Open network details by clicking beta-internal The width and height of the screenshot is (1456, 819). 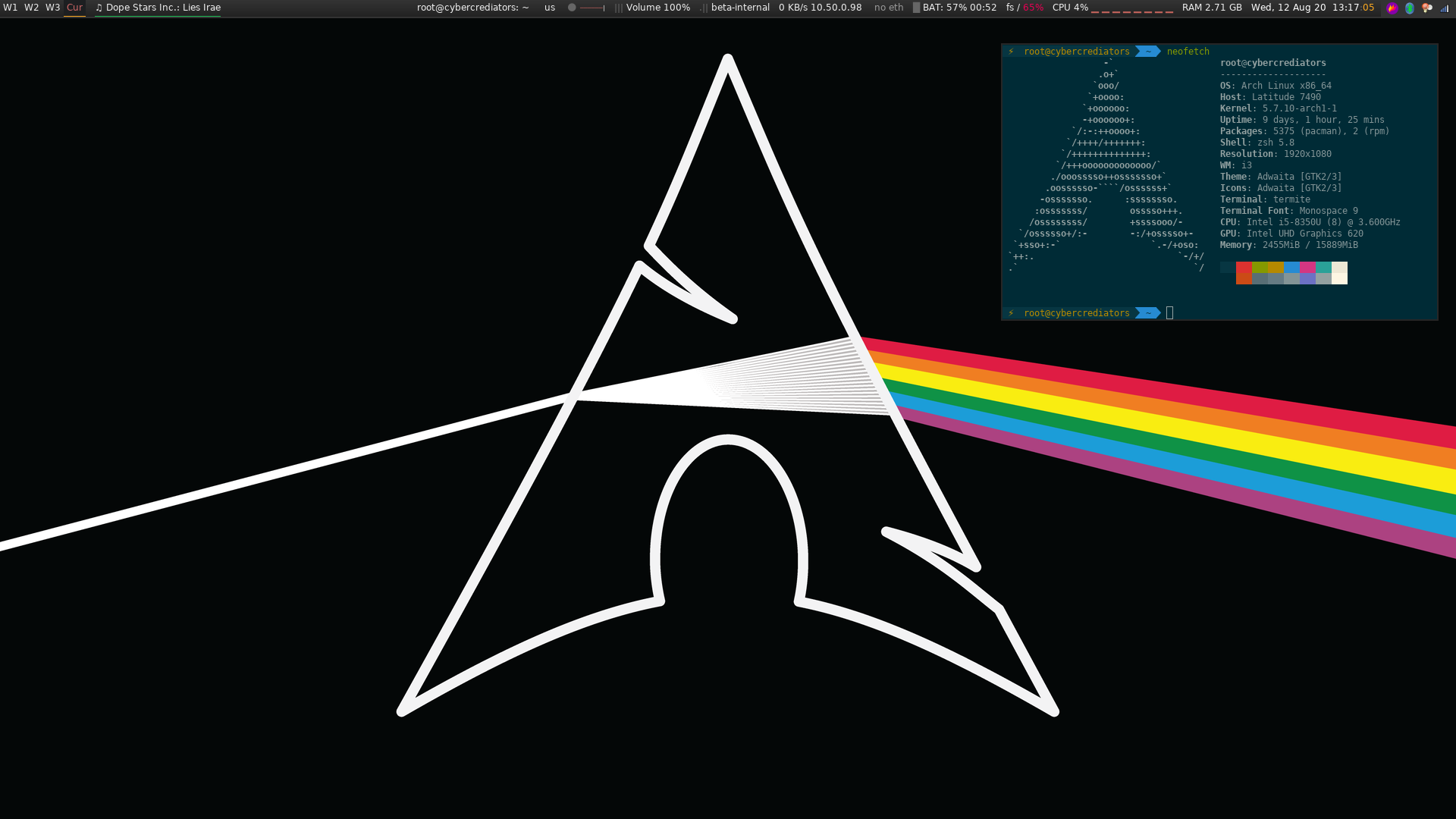click(739, 8)
